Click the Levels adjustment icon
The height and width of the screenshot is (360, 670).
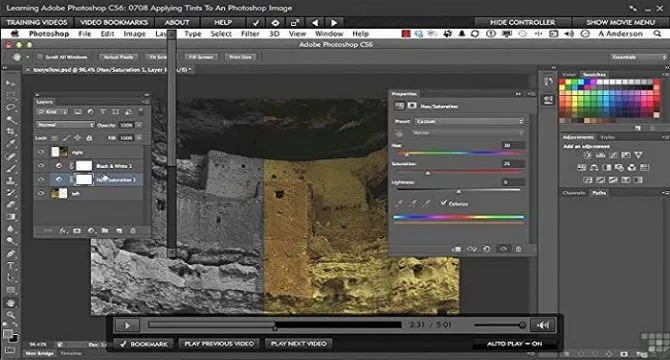tap(600, 155)
